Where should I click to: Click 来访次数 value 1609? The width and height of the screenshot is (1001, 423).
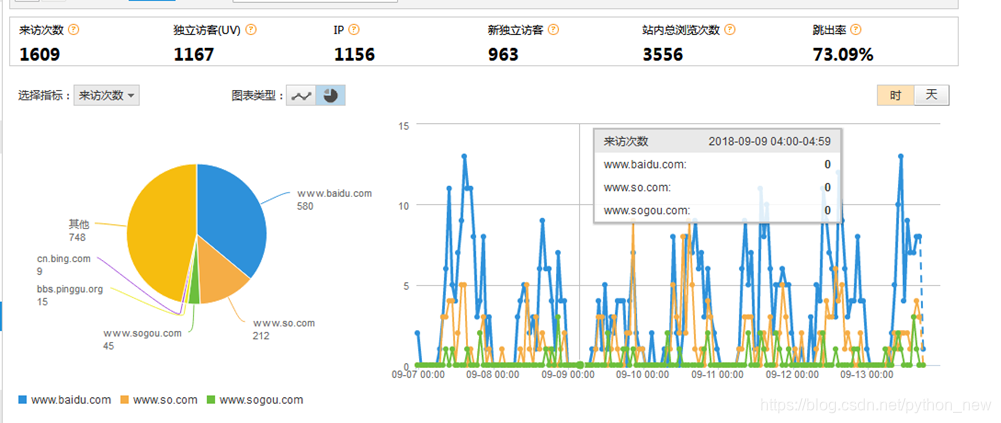click(x=40, y=55)
